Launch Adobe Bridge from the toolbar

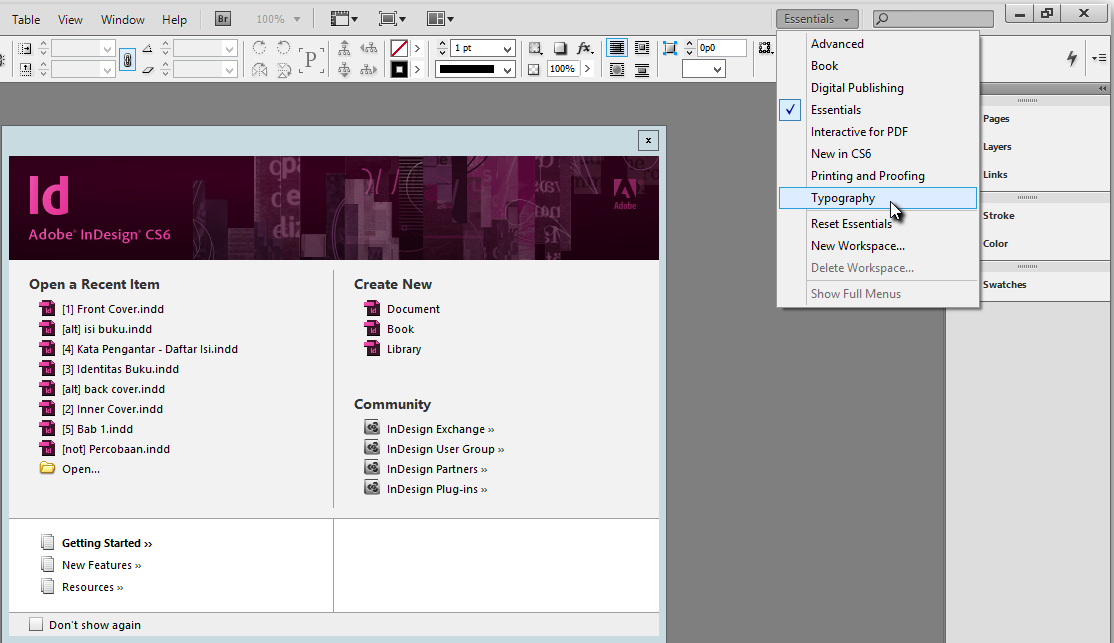(x=221, y=17)
